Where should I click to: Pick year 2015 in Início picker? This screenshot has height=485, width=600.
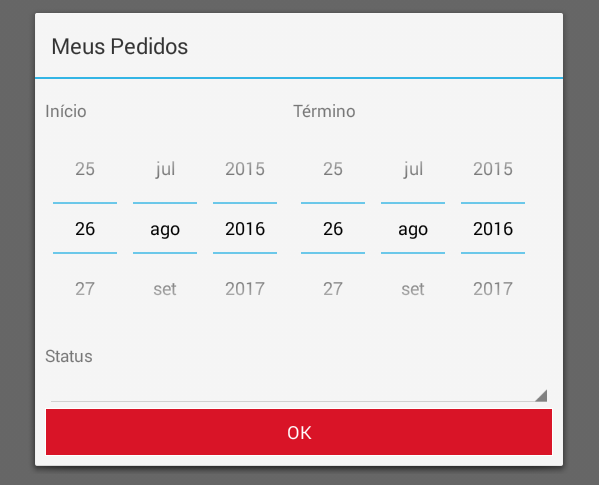pyautogui.click(x=245, y=169)
